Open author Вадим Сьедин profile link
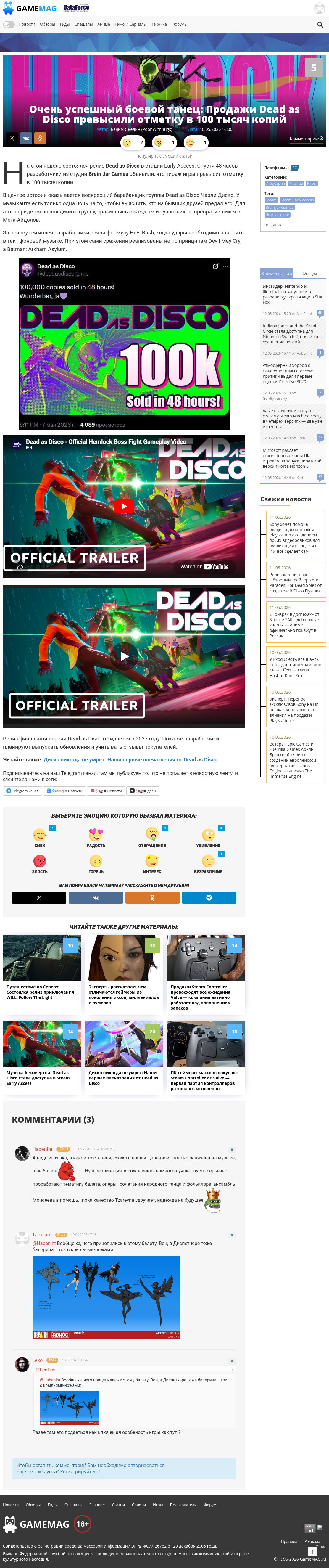The image size is (329, 1568). (141, 129)
